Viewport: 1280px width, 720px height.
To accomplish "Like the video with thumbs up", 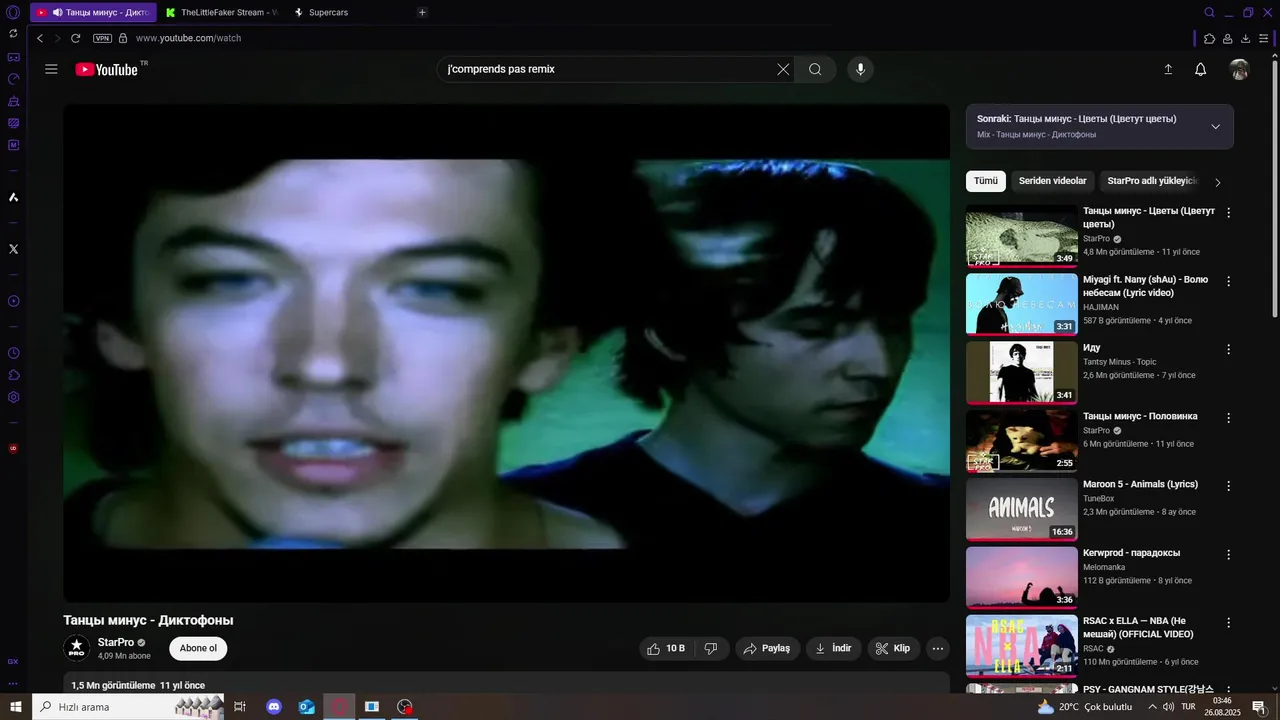I will (665, 648).
